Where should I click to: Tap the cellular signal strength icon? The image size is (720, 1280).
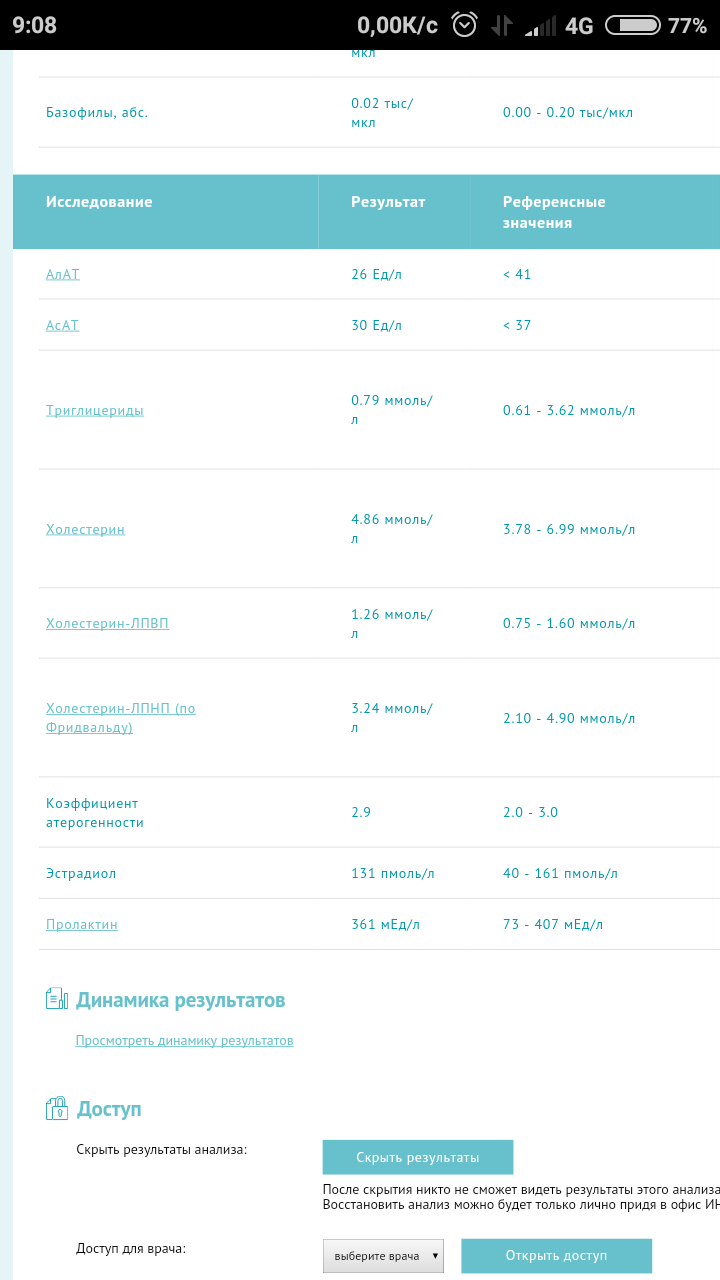tap(540, 25)
